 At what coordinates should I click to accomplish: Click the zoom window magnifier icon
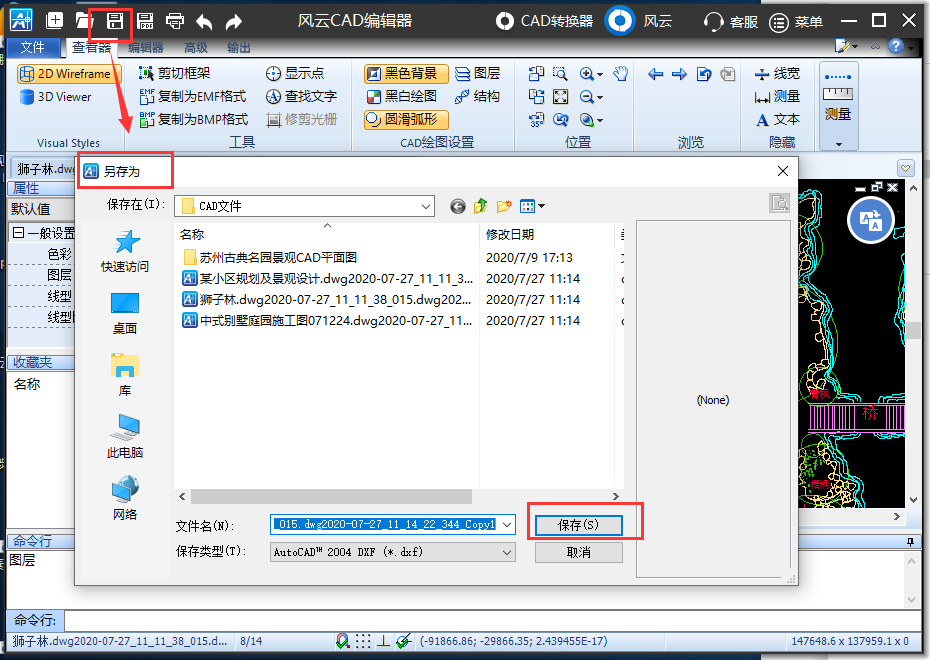(x=560, y=74)
